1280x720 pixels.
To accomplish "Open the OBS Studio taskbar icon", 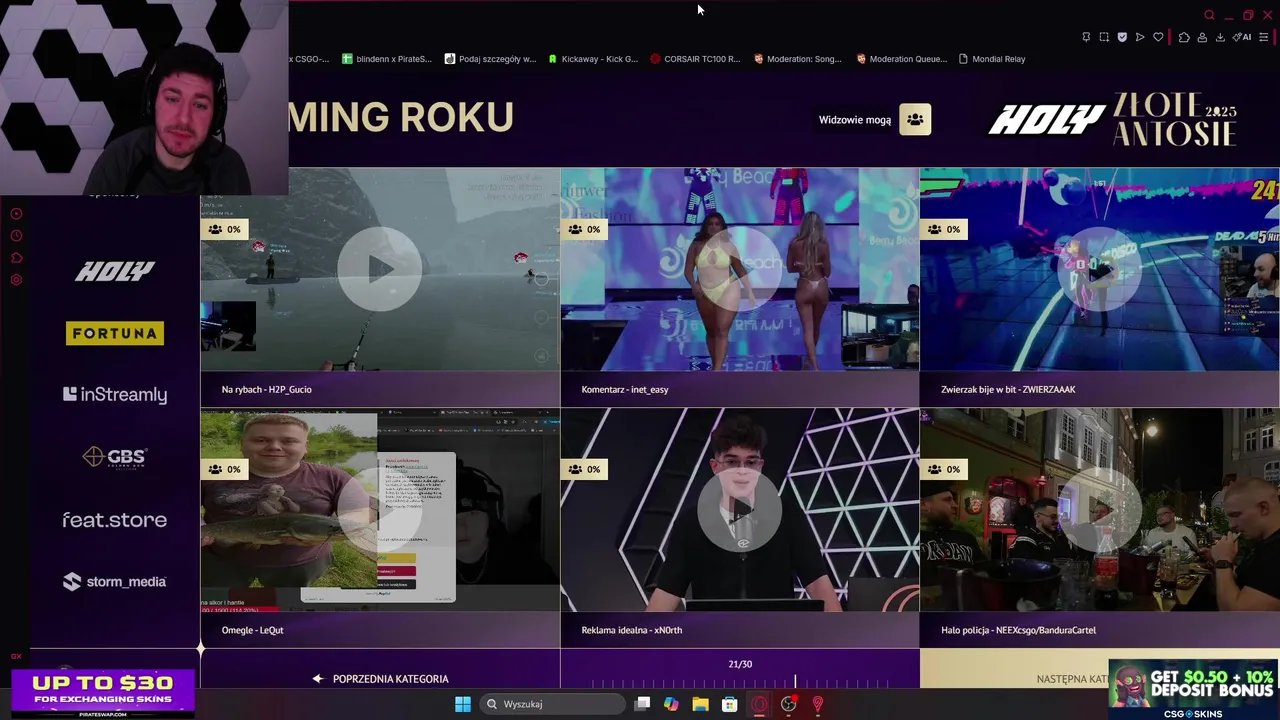I will [789, 704].
